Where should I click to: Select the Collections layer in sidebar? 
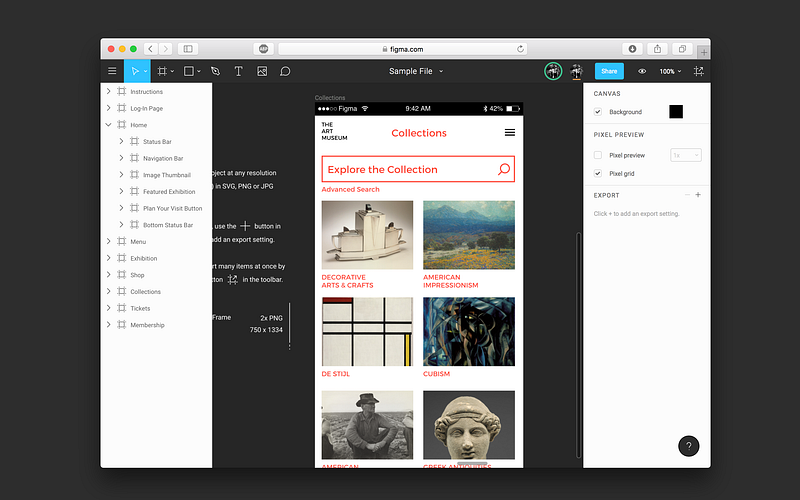(x=145, y=292)
